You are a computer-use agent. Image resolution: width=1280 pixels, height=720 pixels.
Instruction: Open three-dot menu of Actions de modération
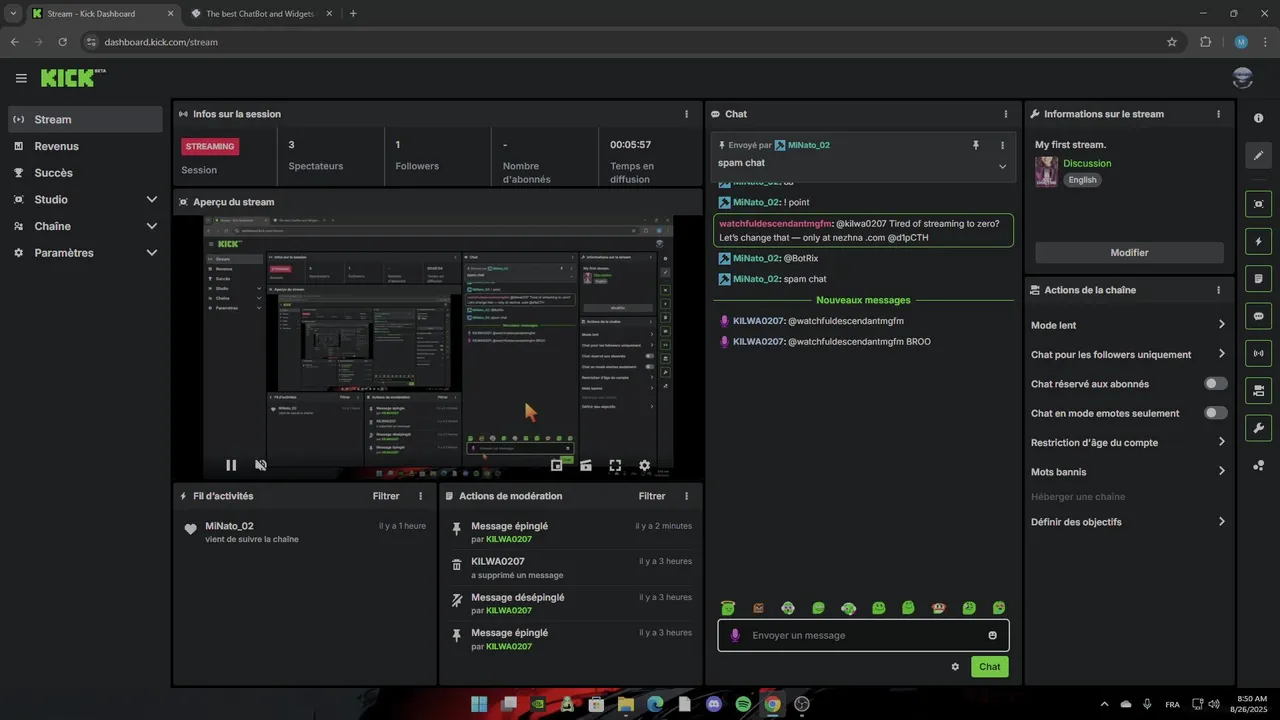686,496
